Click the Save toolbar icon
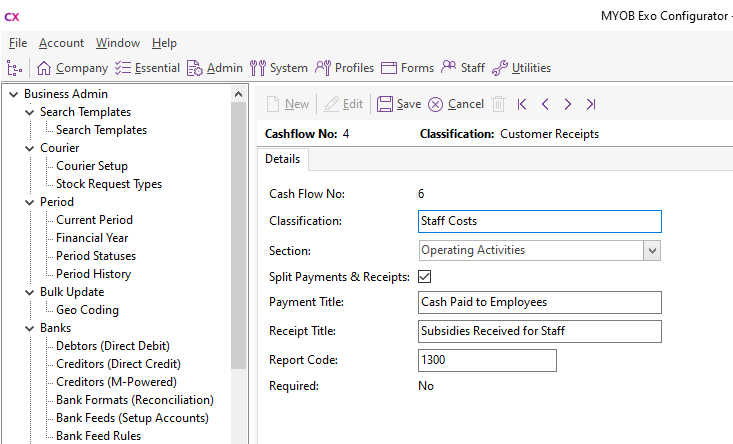733x444 pixels. [x=385, y=104]
